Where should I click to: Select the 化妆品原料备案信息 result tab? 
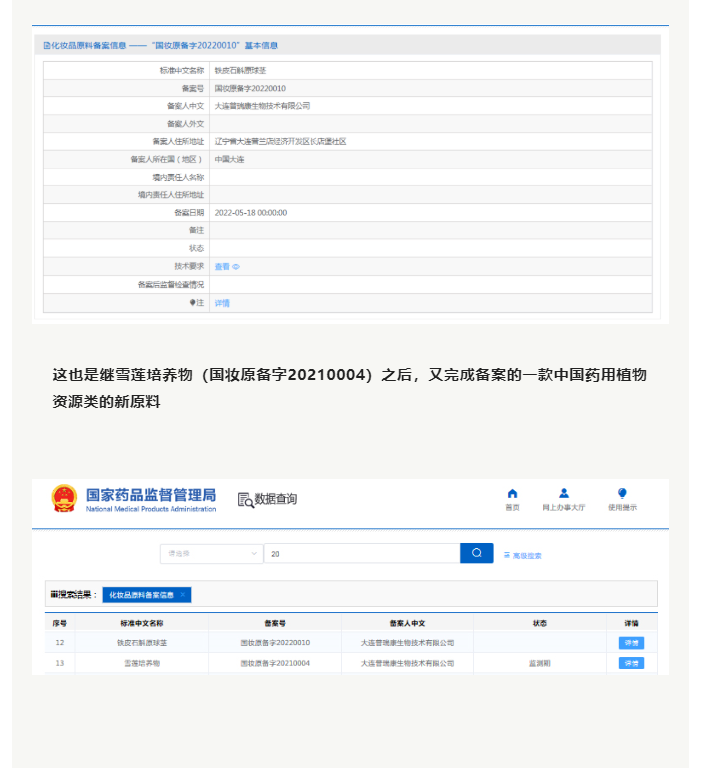coord(141,595)
